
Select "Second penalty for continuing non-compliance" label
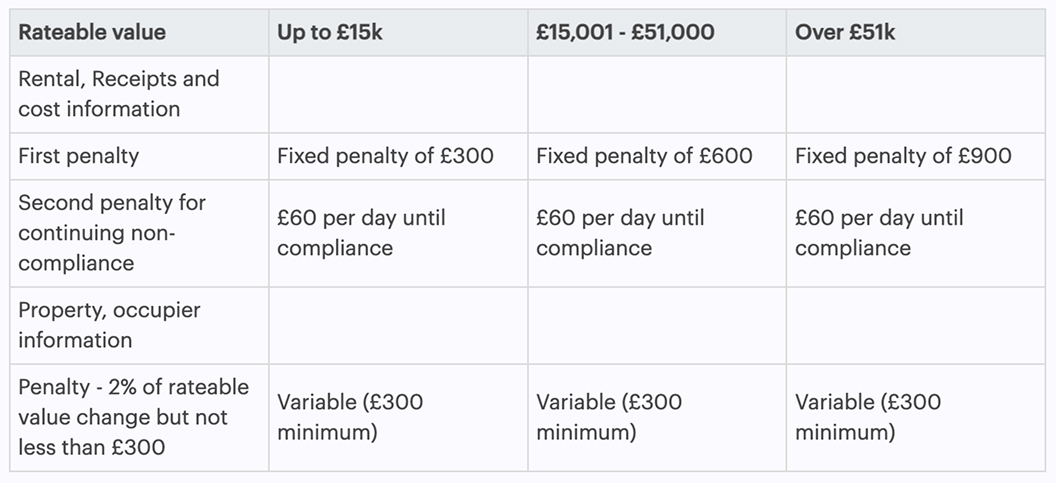pyautogui.click(x=112, y=233)
